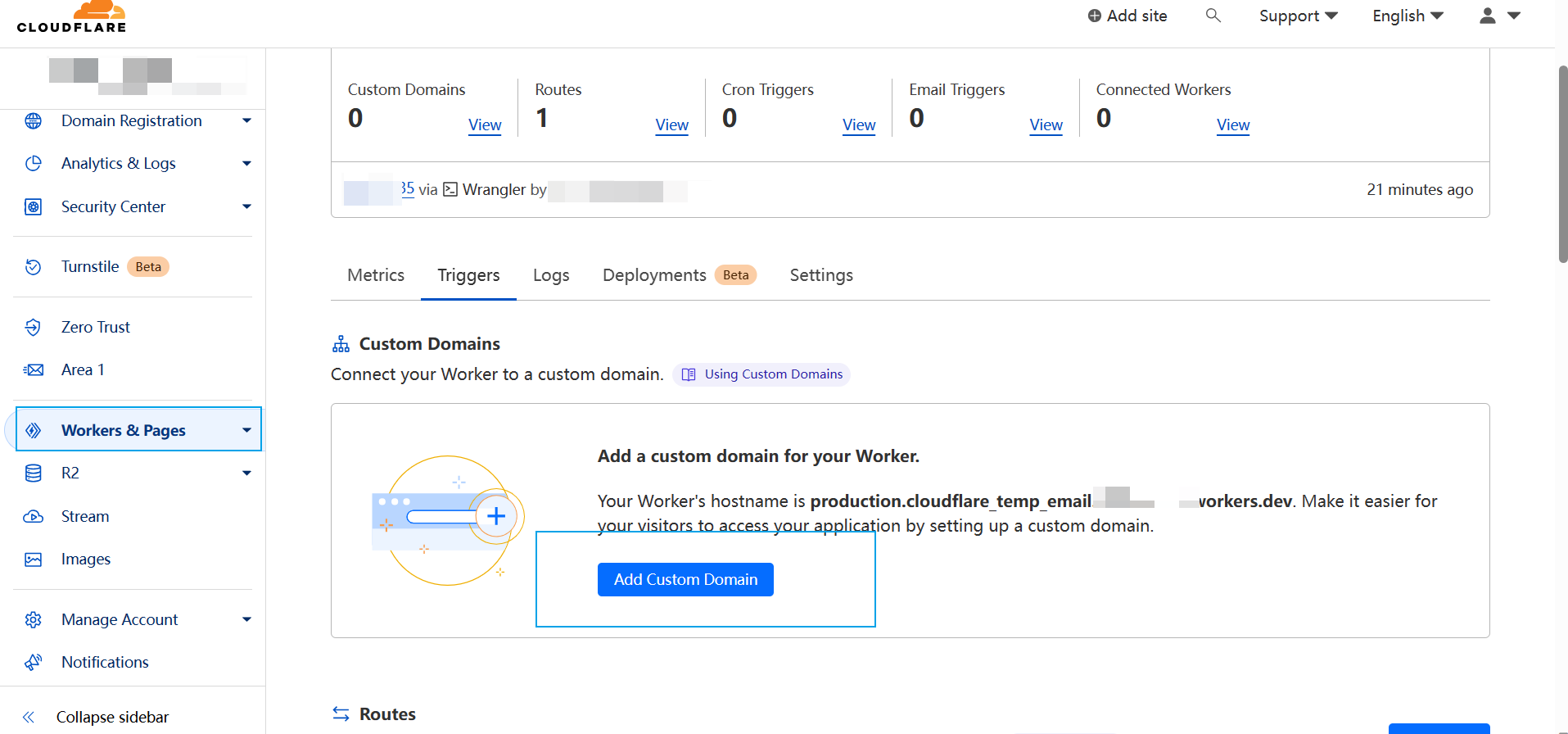Click the Zero Trust sidebar icon
Screen dimensions: 1568x734
click(33, 328)
